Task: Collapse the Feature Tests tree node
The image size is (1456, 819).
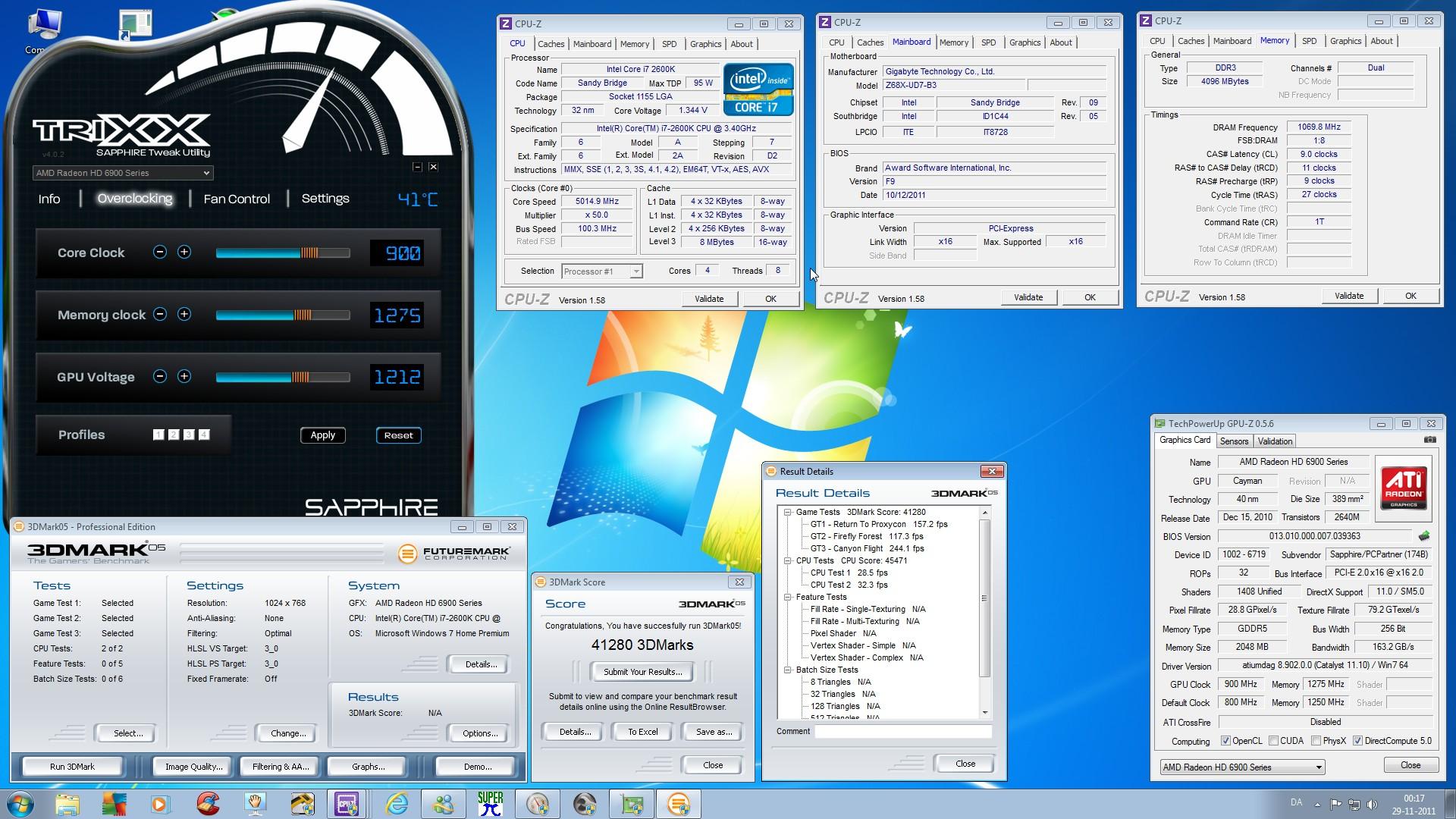Action: (788, 597)
